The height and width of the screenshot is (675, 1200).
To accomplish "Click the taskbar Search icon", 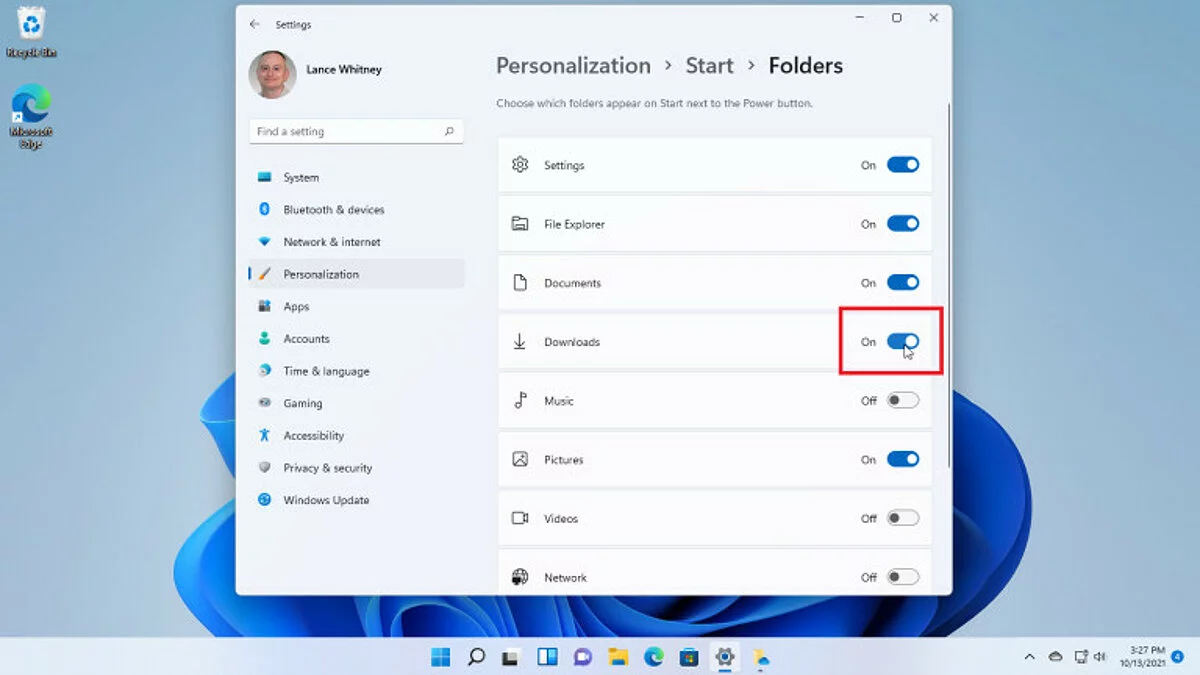I will [x=476, y=657].
